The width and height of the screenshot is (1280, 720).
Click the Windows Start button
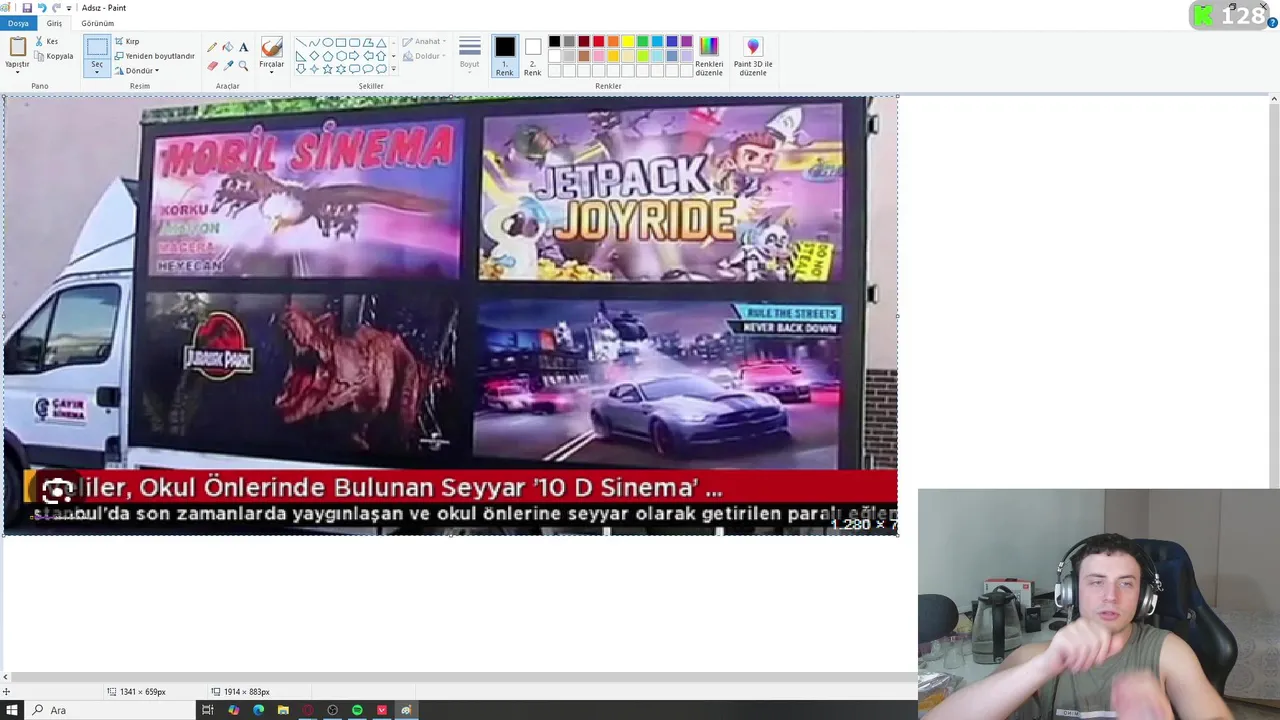pyautogui.click(x=11, y=710)
